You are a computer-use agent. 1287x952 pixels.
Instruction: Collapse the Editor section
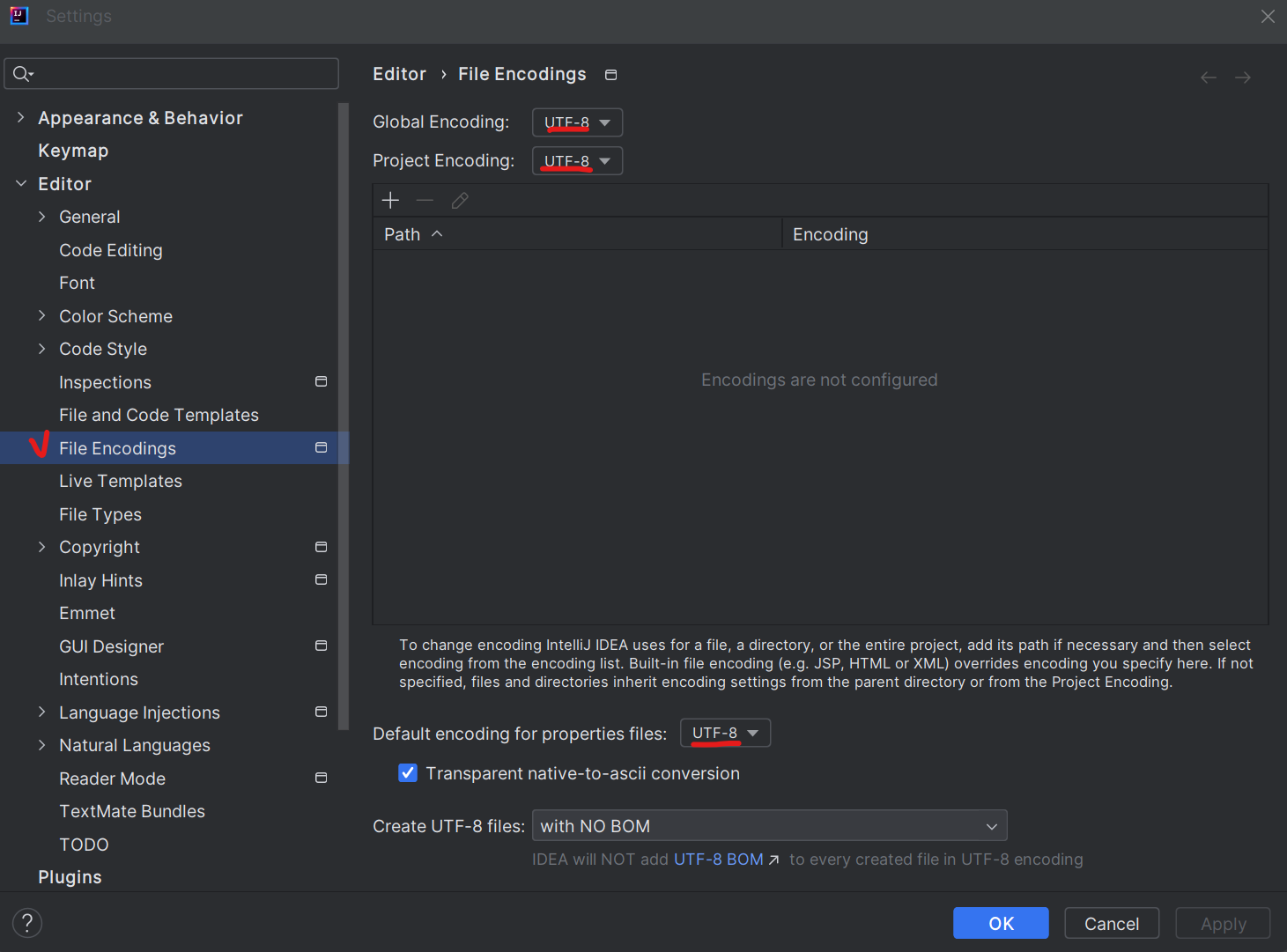pos(20,183)
